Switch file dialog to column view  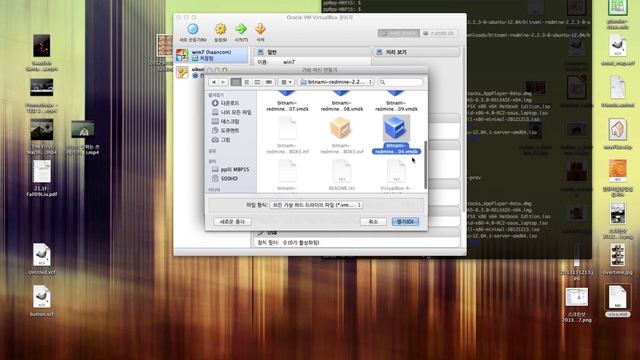[x=257, y=82]
